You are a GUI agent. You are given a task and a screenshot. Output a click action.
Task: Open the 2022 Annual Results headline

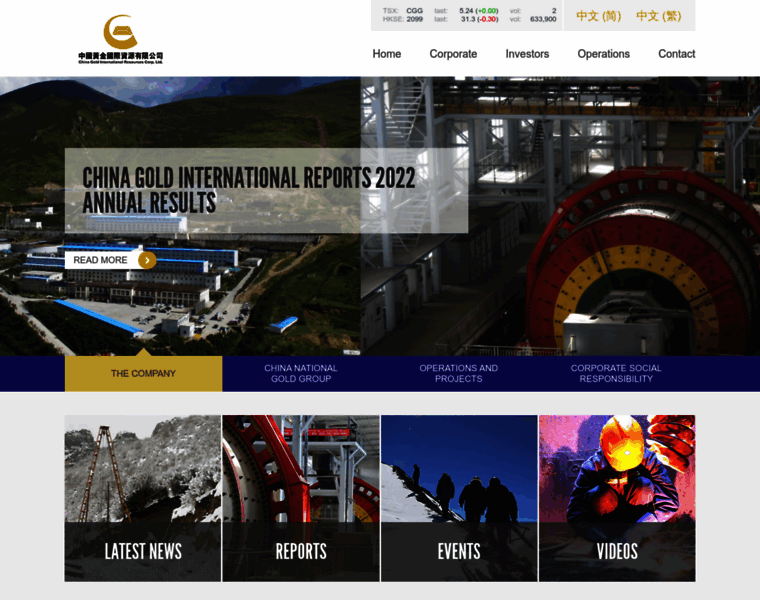[249, 190]
